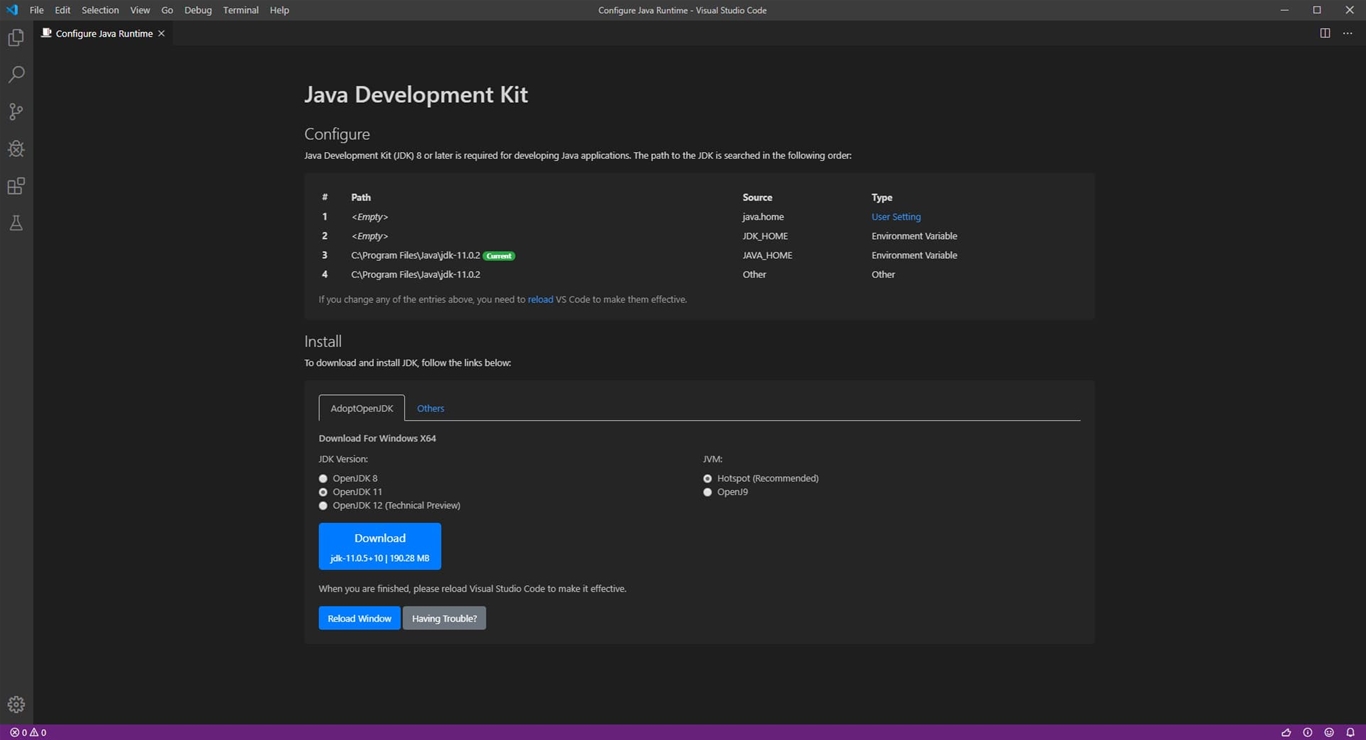This screenshot has height=740, width=1366.
Task: Open the Extensions view
Action: coord(15,186)
